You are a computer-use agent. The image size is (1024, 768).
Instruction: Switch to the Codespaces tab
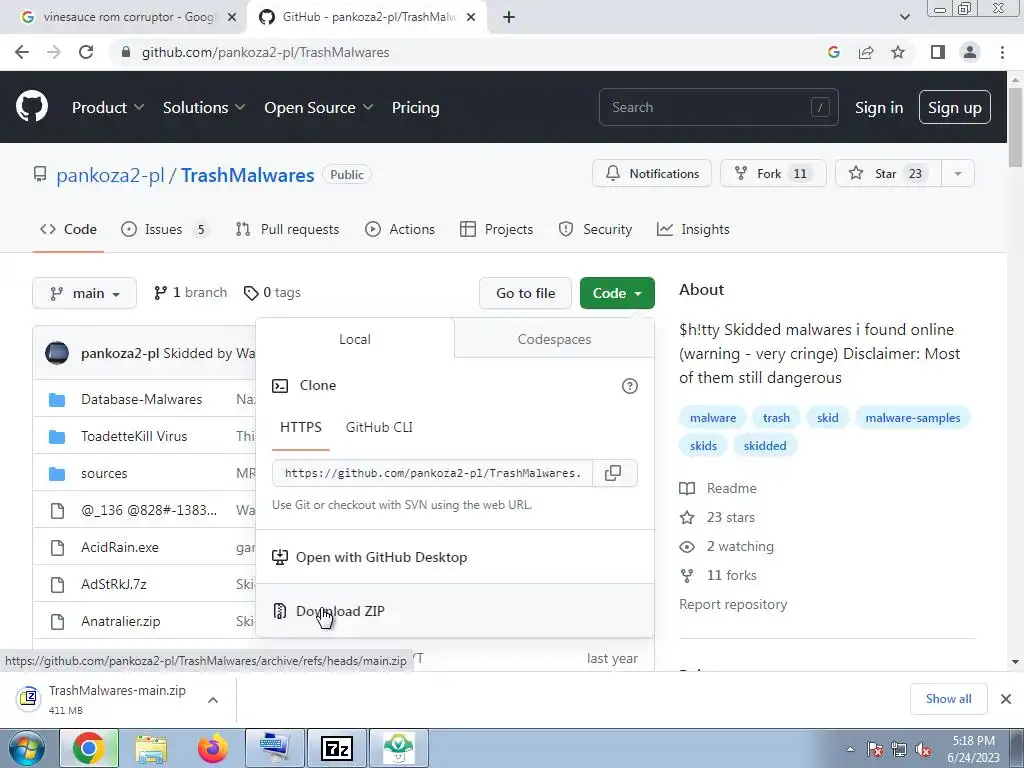(554, 340)
